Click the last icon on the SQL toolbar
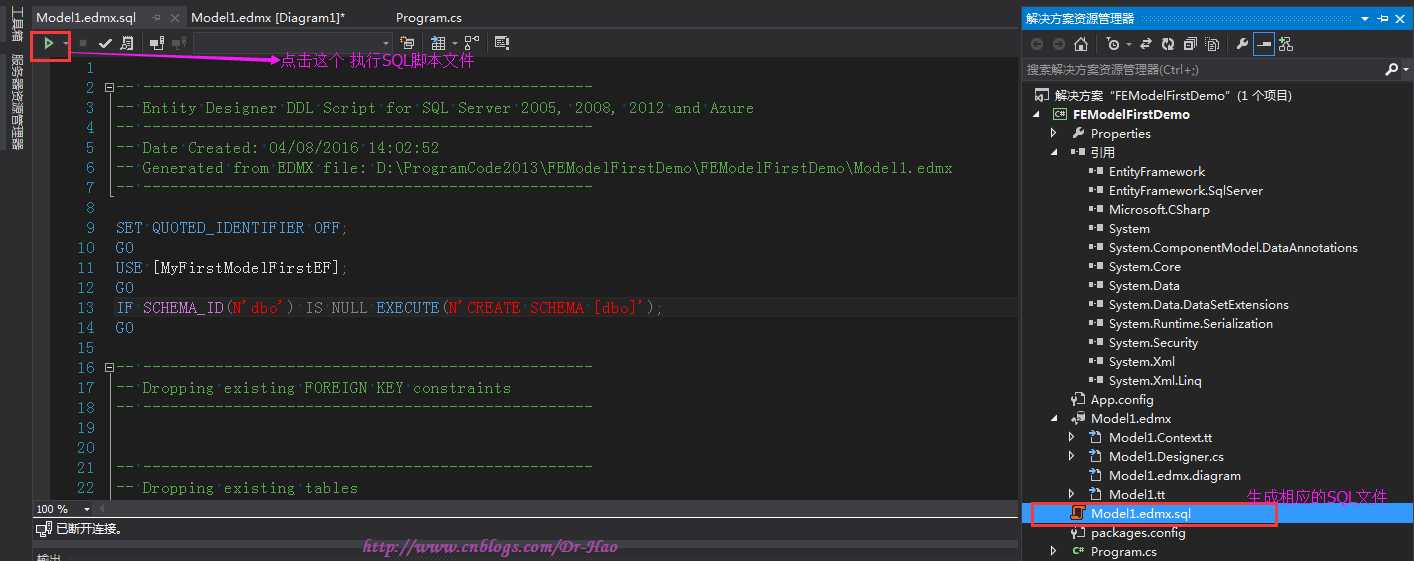Screen dimensions: 1414x561 (502, 43)
